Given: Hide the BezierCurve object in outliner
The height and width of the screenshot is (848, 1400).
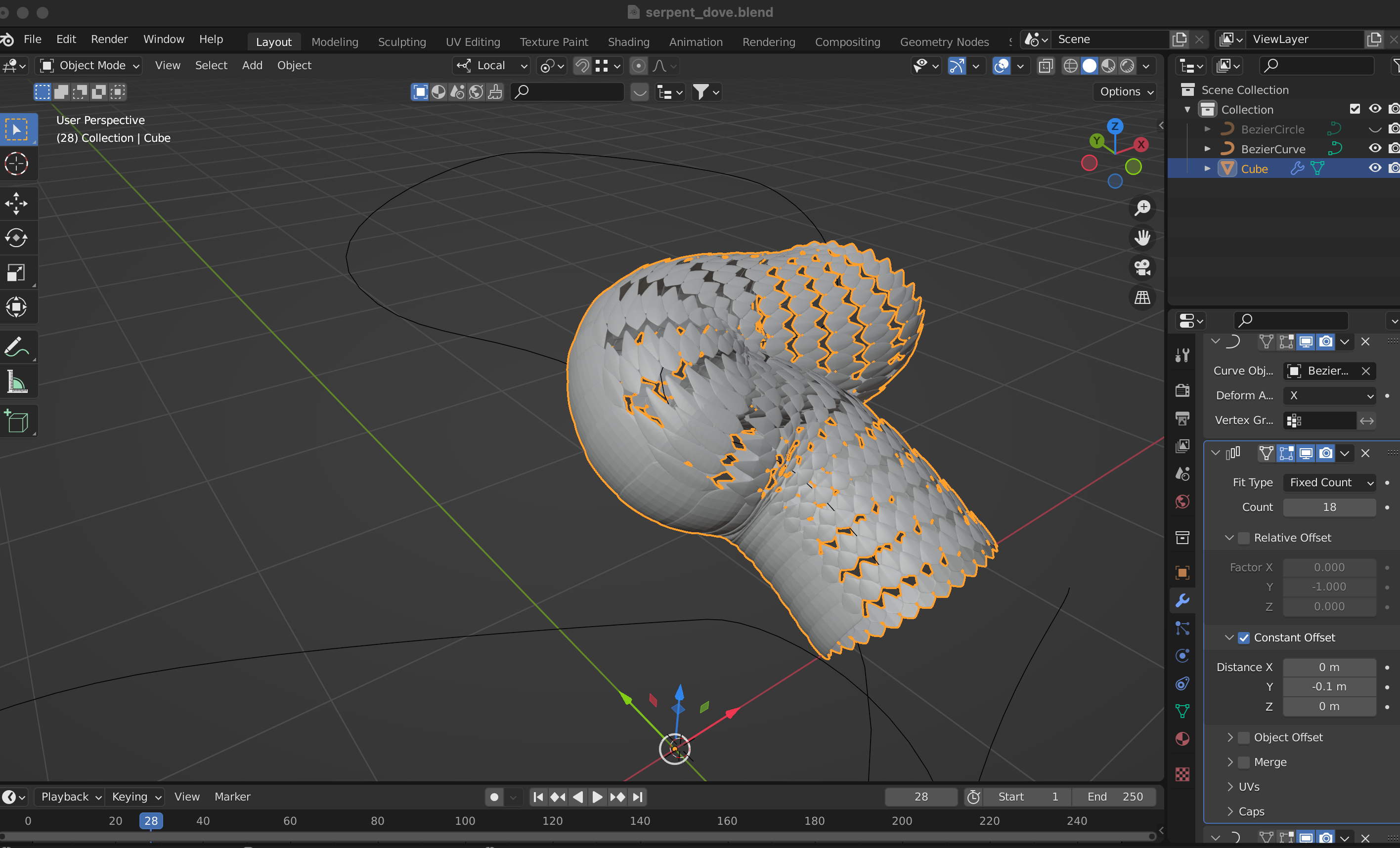Looking at the screenshot, I should pyautogui.click(x=1374, y=148).
